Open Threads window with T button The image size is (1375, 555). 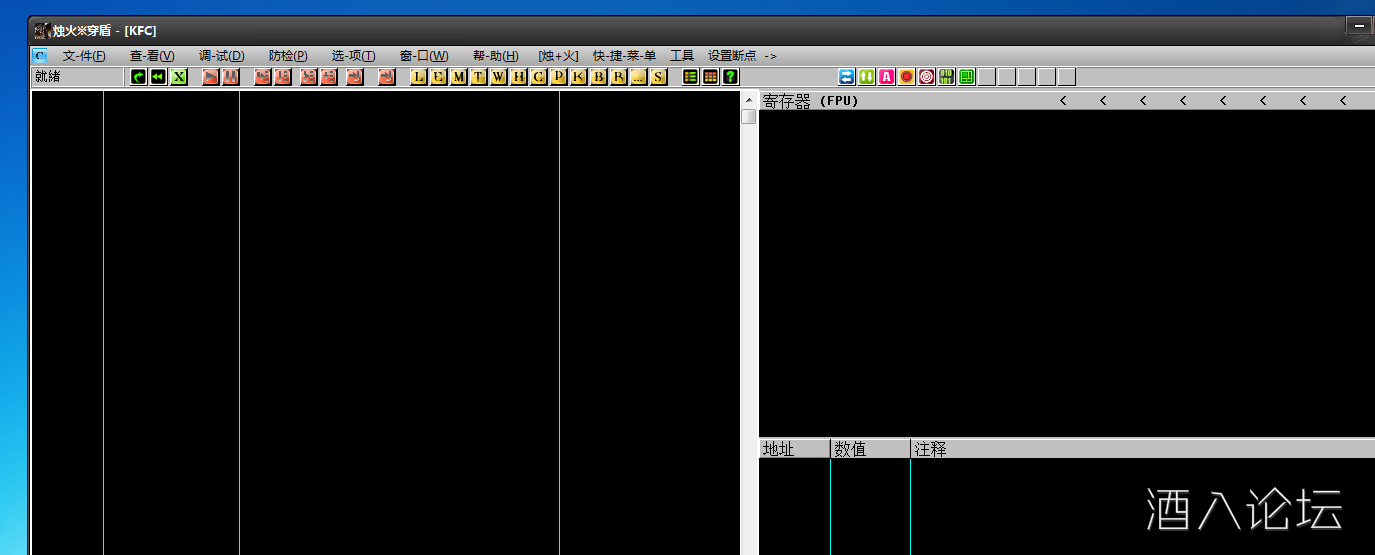479,77
